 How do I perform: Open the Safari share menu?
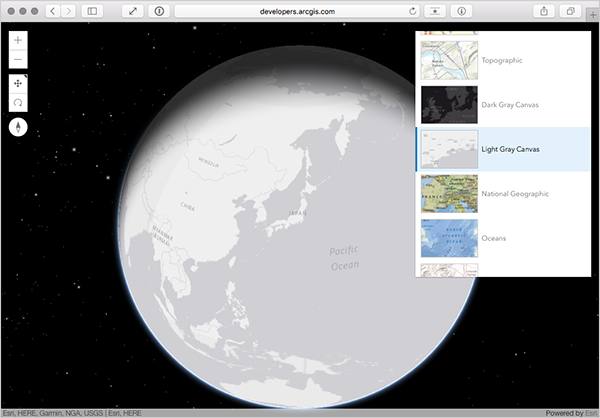(x=544, y=11)
